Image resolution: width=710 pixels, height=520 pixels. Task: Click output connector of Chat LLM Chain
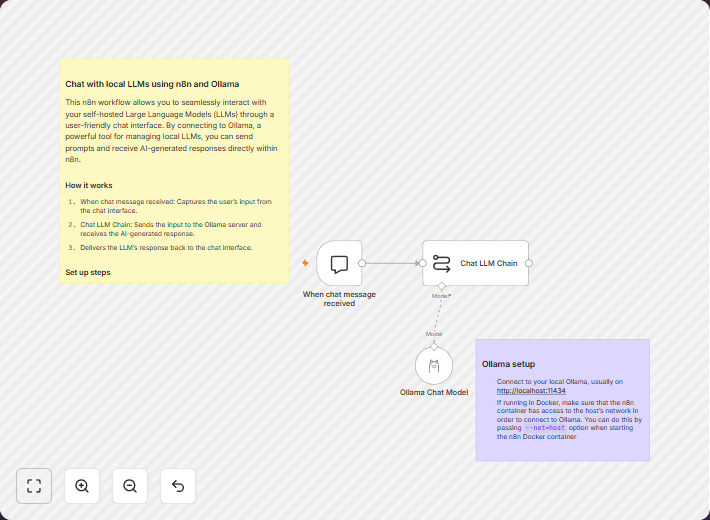pos(528,263)
